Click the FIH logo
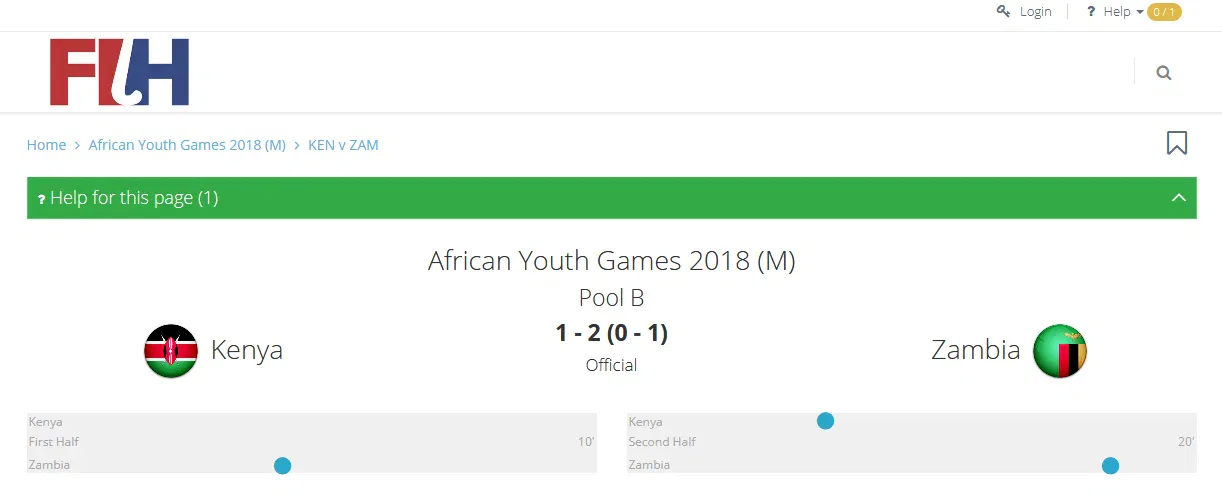Viewport: 1222px width, 496px height. tap(119, 72)
